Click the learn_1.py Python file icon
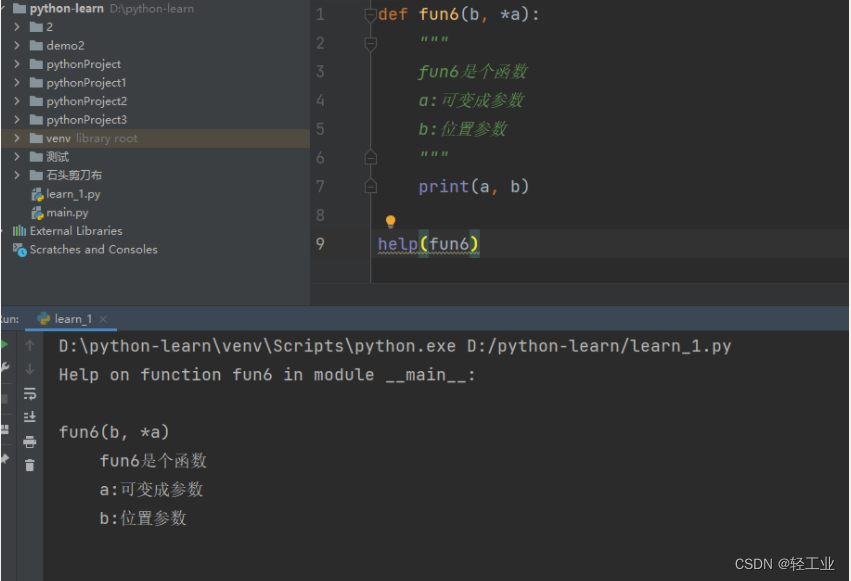Viewport: 851px width, 581px height. click(x=37, y=194)
